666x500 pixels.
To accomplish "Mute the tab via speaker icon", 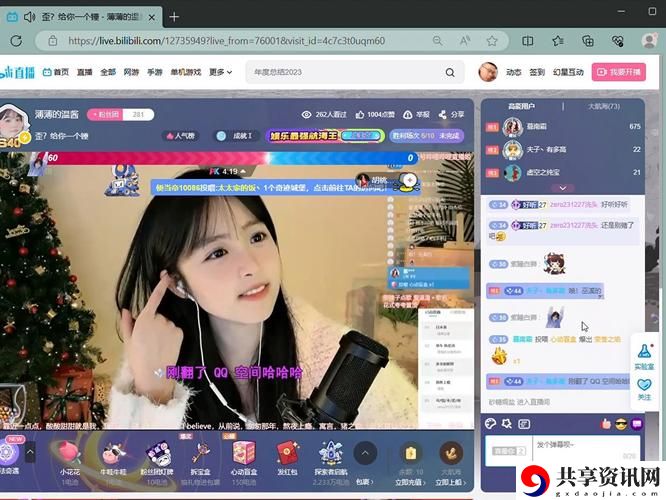I will pos(29,17).
